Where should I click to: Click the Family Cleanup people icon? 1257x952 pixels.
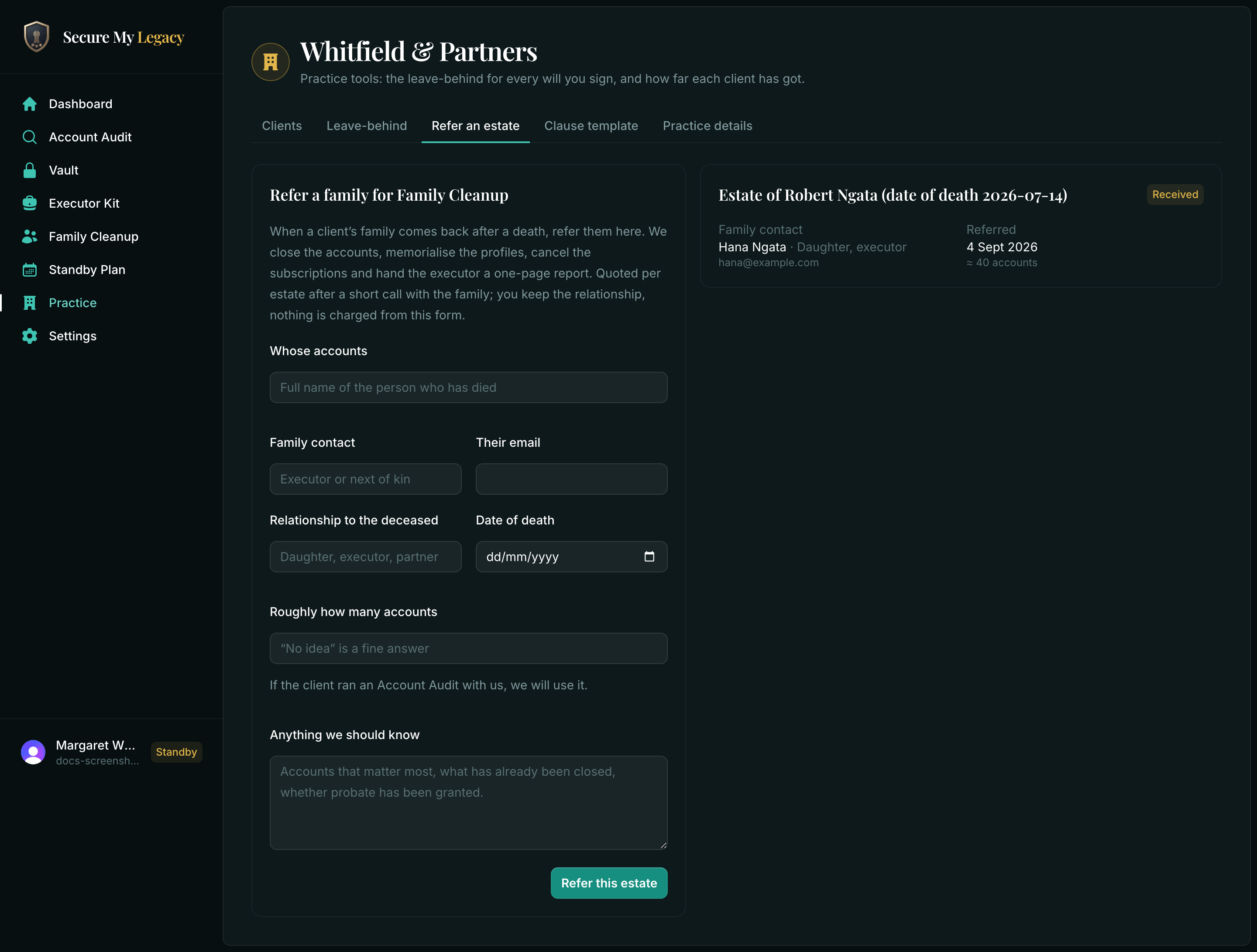pyautogui.click(x=30, y=236)
